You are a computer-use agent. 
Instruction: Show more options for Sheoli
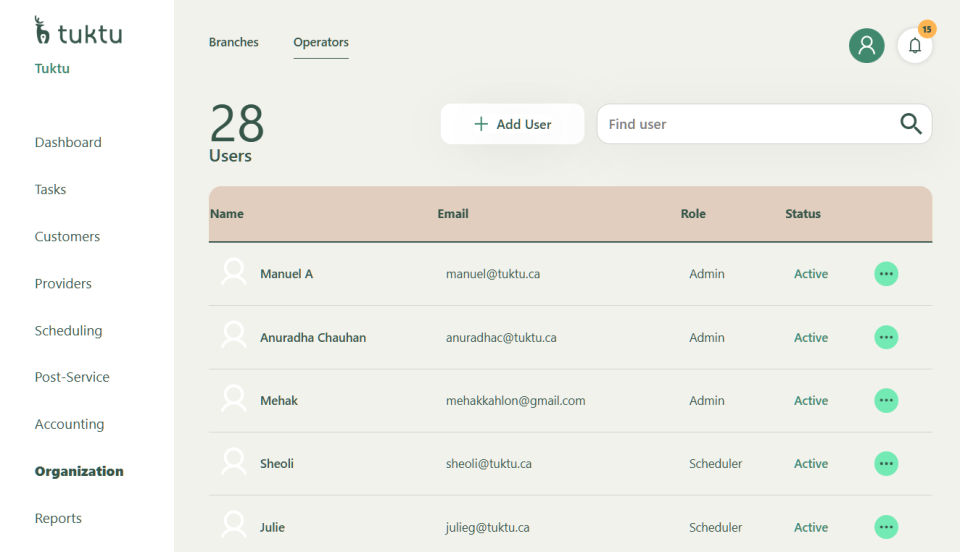pyautogui.click(x=885, y=464)
